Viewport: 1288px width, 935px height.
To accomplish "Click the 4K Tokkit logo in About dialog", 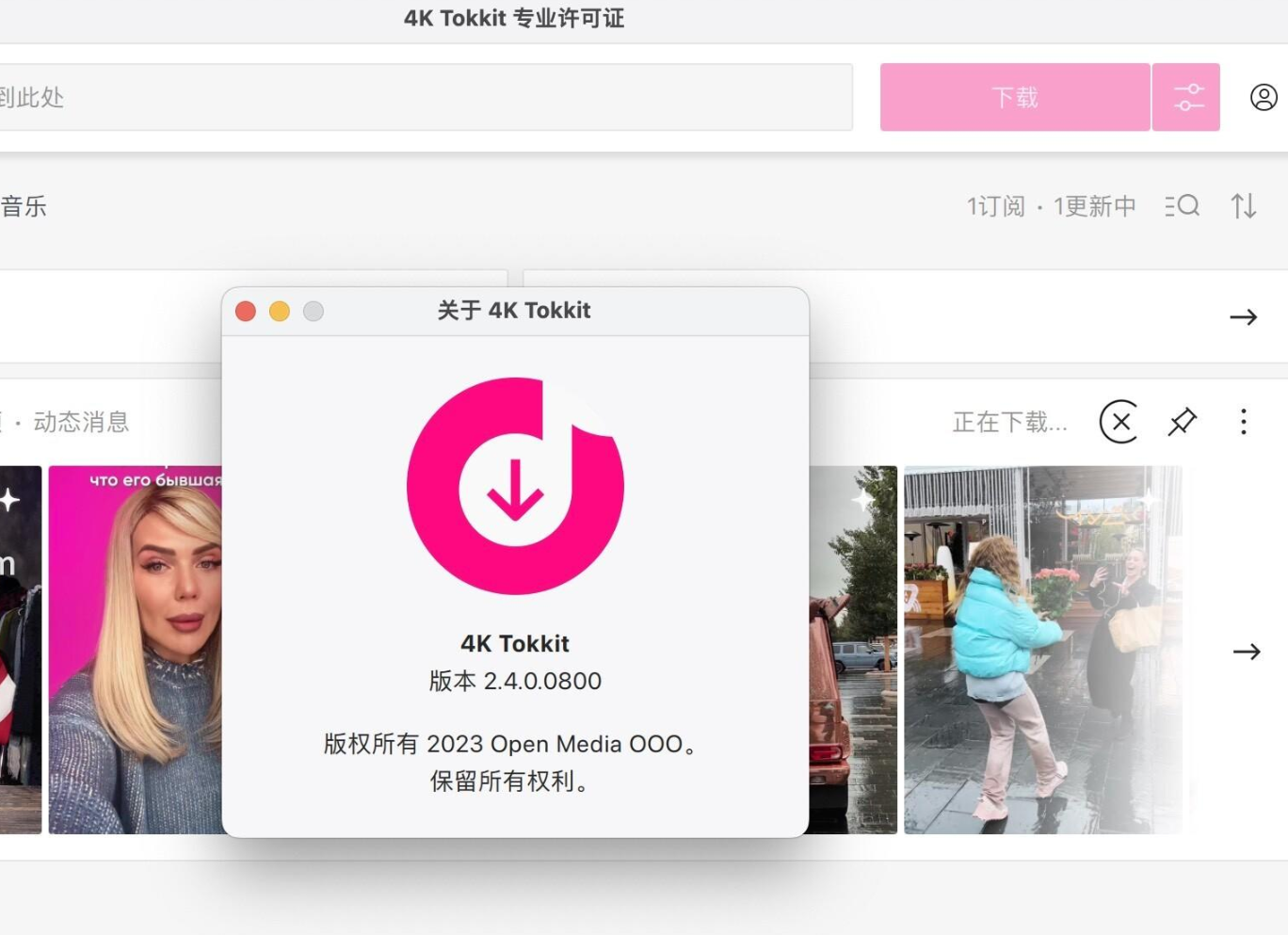I will click(x=515, y=486).
